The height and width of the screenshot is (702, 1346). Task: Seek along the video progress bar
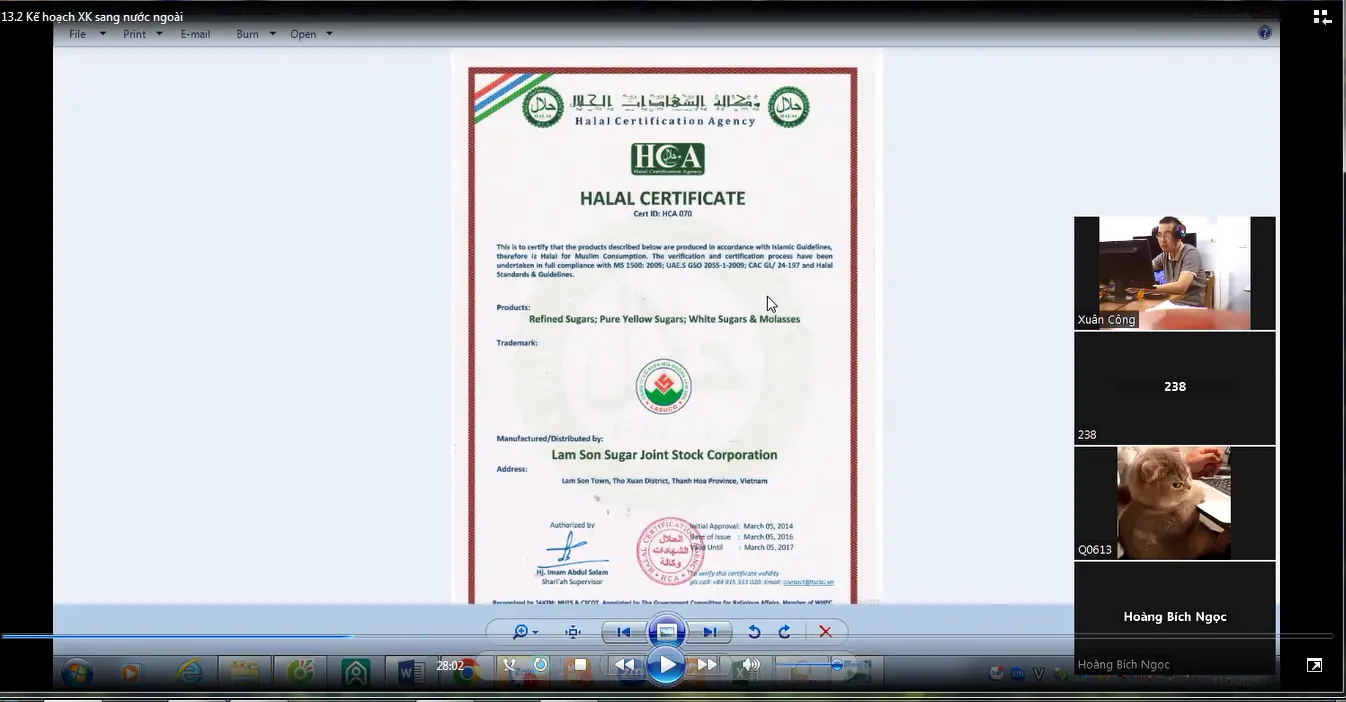[x=667, y=636]
